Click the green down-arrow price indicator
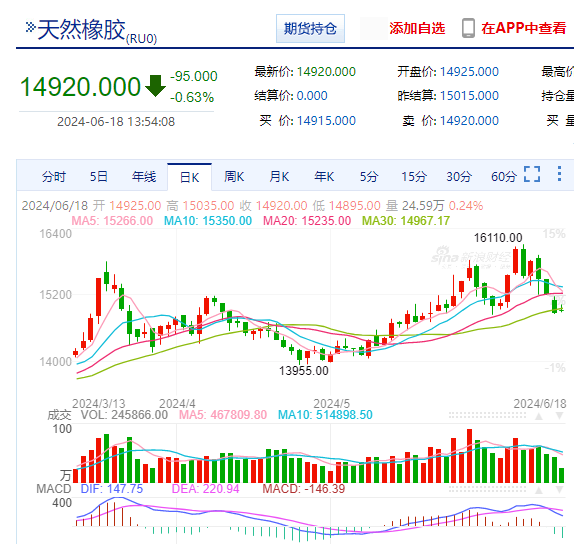 pyautogui.click(x=155, y=86)
